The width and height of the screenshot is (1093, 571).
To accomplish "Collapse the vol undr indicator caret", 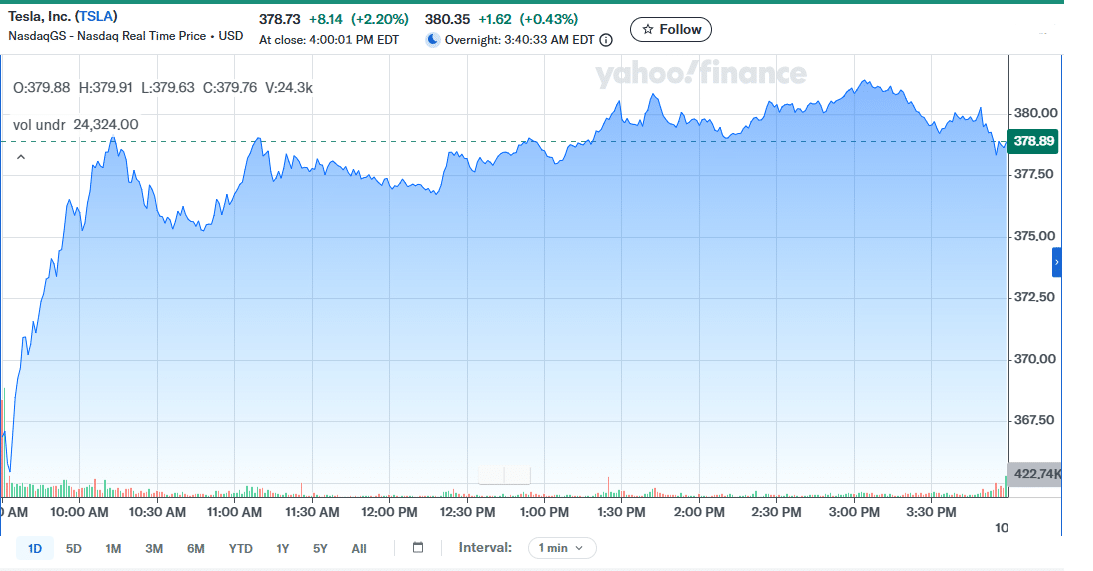I will click(x=21, y=158).
